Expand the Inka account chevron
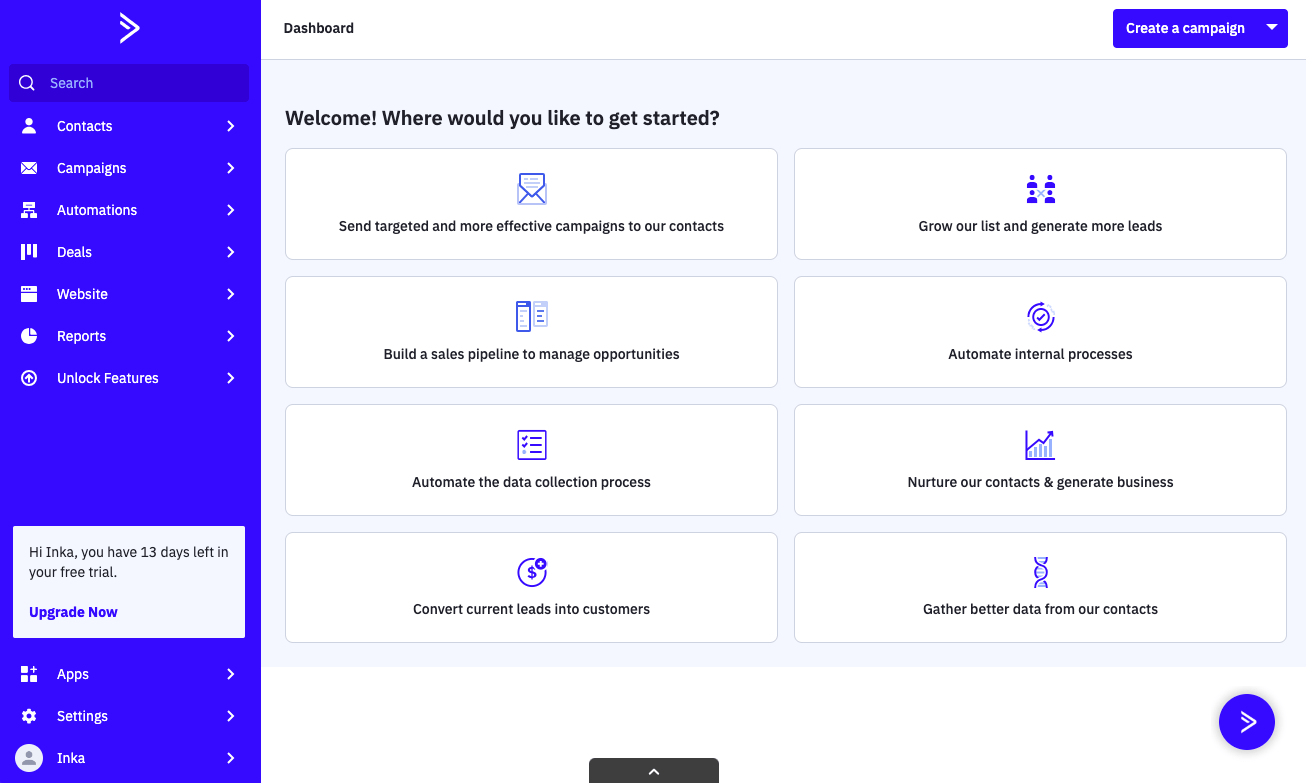Viewport: 1306px width, 783px height. [x=231, y=758]
